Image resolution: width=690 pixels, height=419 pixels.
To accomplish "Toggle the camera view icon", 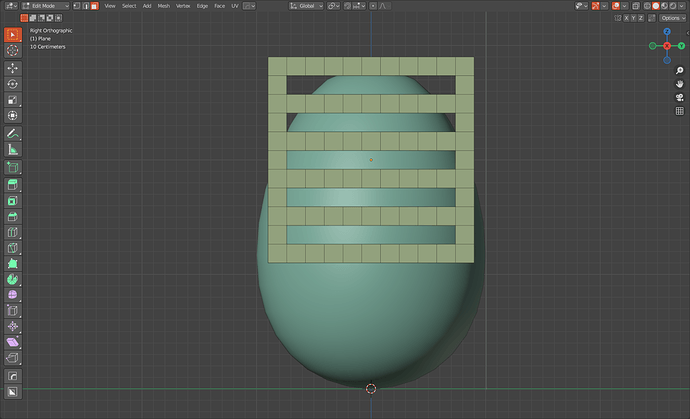I will [x=680, y=98].
